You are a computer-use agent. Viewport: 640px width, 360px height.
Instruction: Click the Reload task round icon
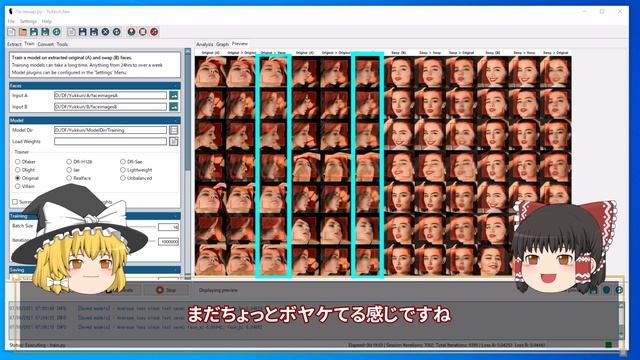[x=117, y=32]
